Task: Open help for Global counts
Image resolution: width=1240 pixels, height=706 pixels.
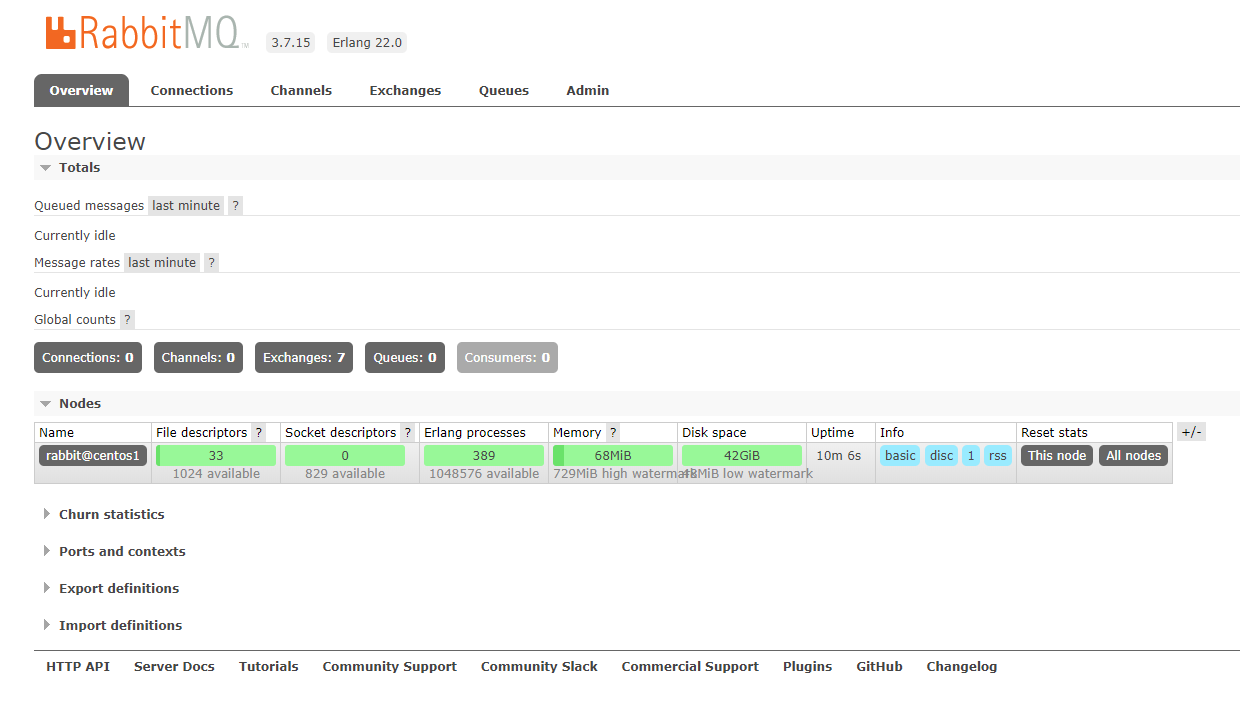Action: coord(127,319)
